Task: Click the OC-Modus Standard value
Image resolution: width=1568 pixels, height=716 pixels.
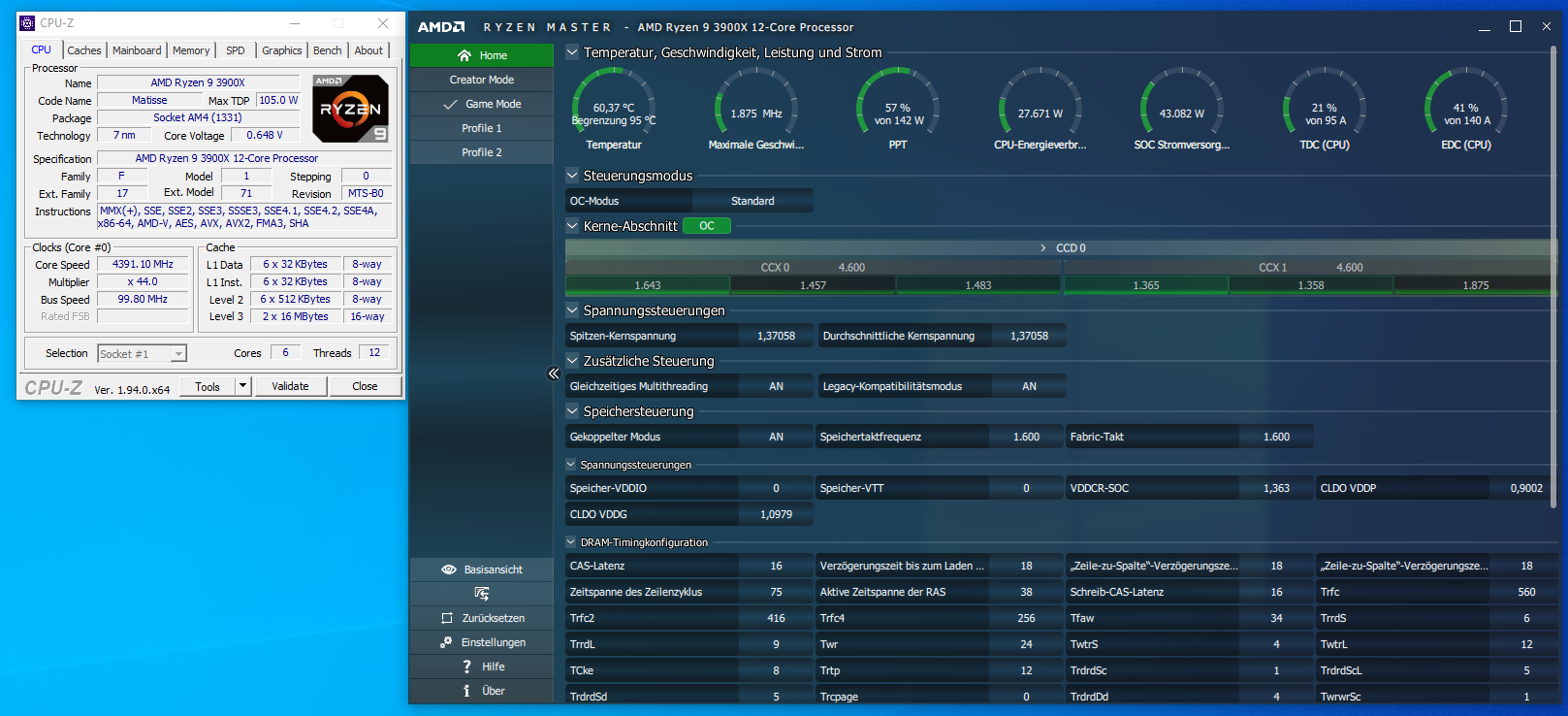Action: [x=752, y=201]
